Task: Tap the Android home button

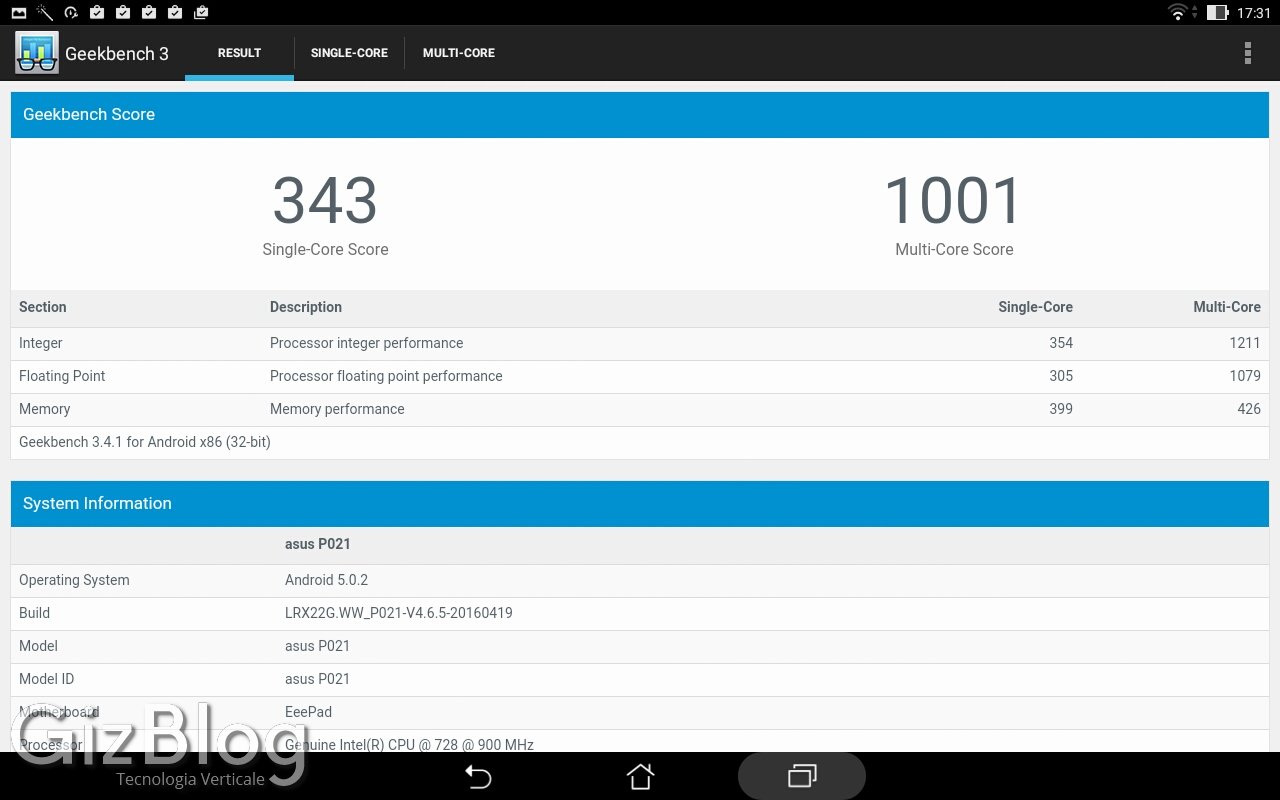Action: point(640,776)
